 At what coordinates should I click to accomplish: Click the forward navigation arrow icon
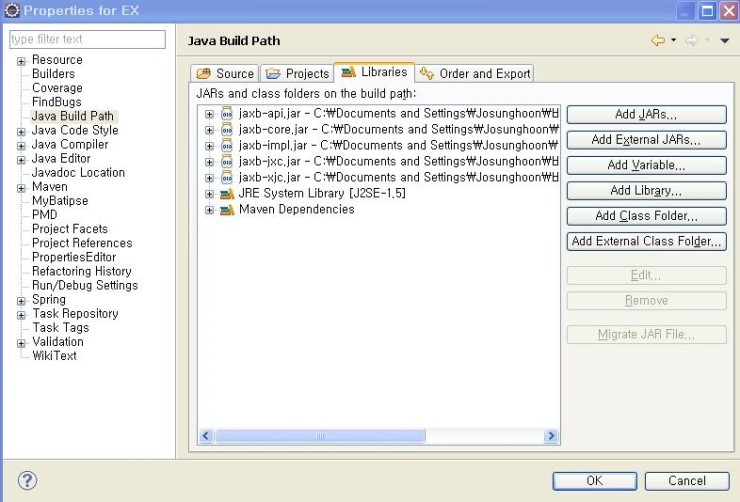click(x=691, y=41)
